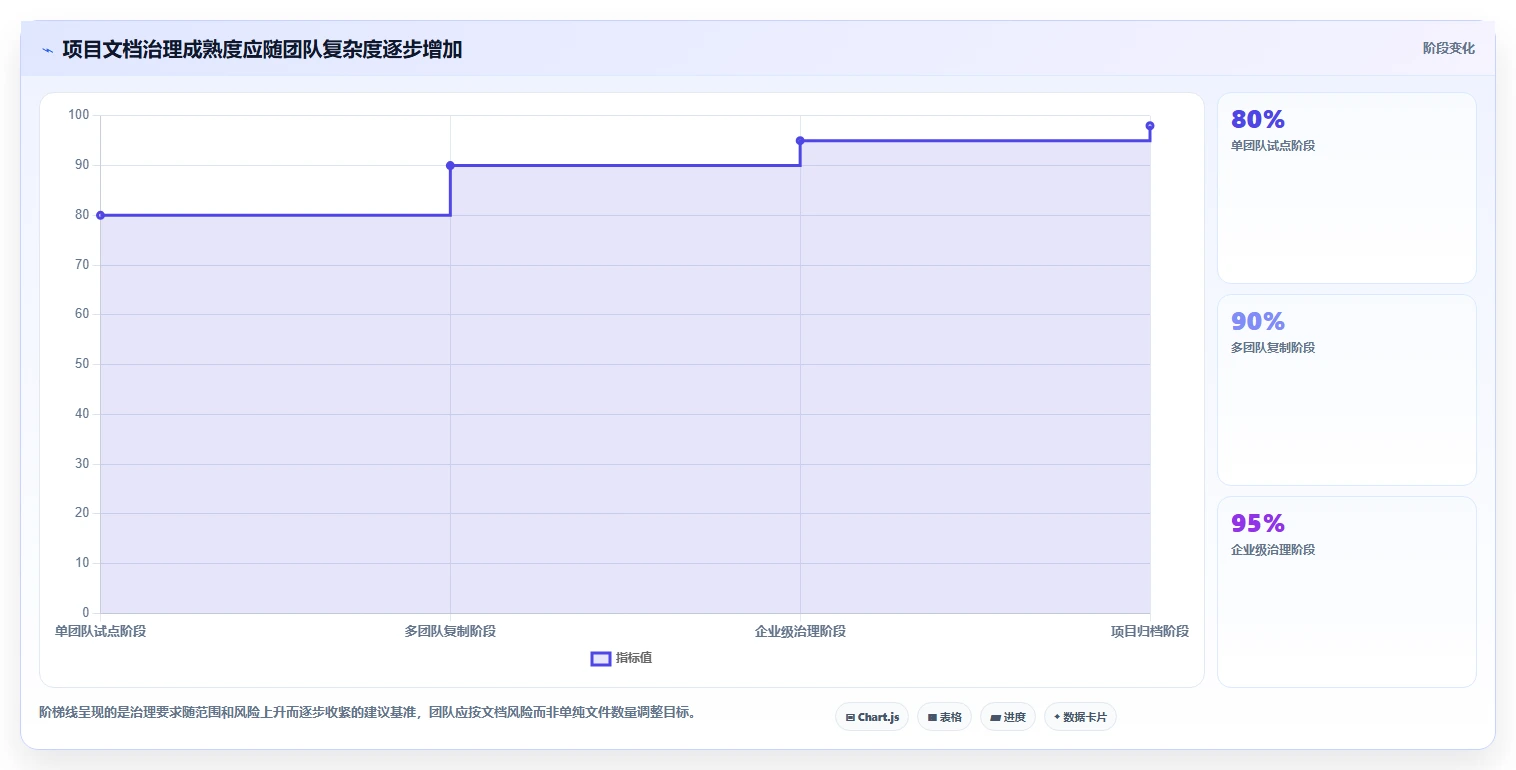Click x-axis label 项目归档阶段

click(x=1150, y=631)
